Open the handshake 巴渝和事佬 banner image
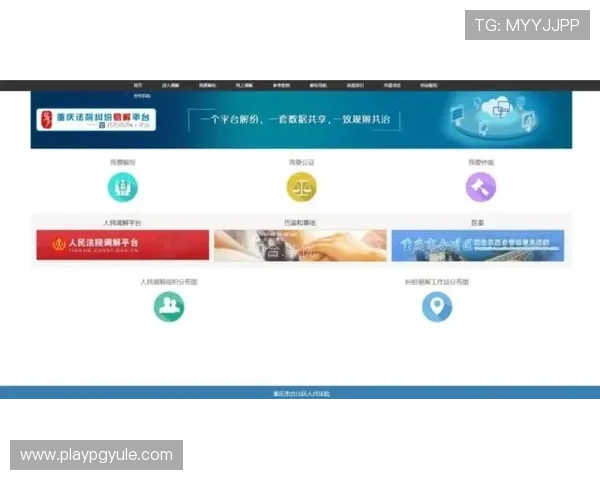 click(300, 245)
